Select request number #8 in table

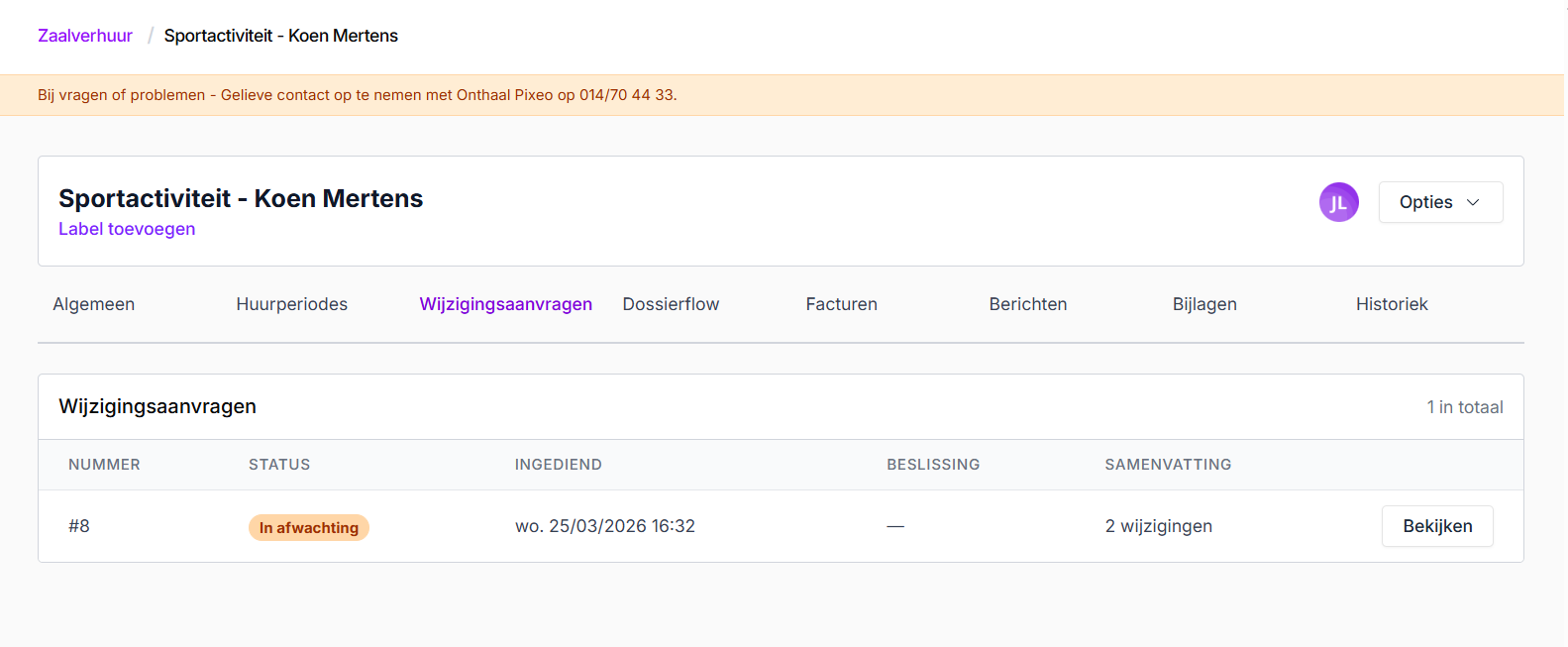tap(79, 526)
